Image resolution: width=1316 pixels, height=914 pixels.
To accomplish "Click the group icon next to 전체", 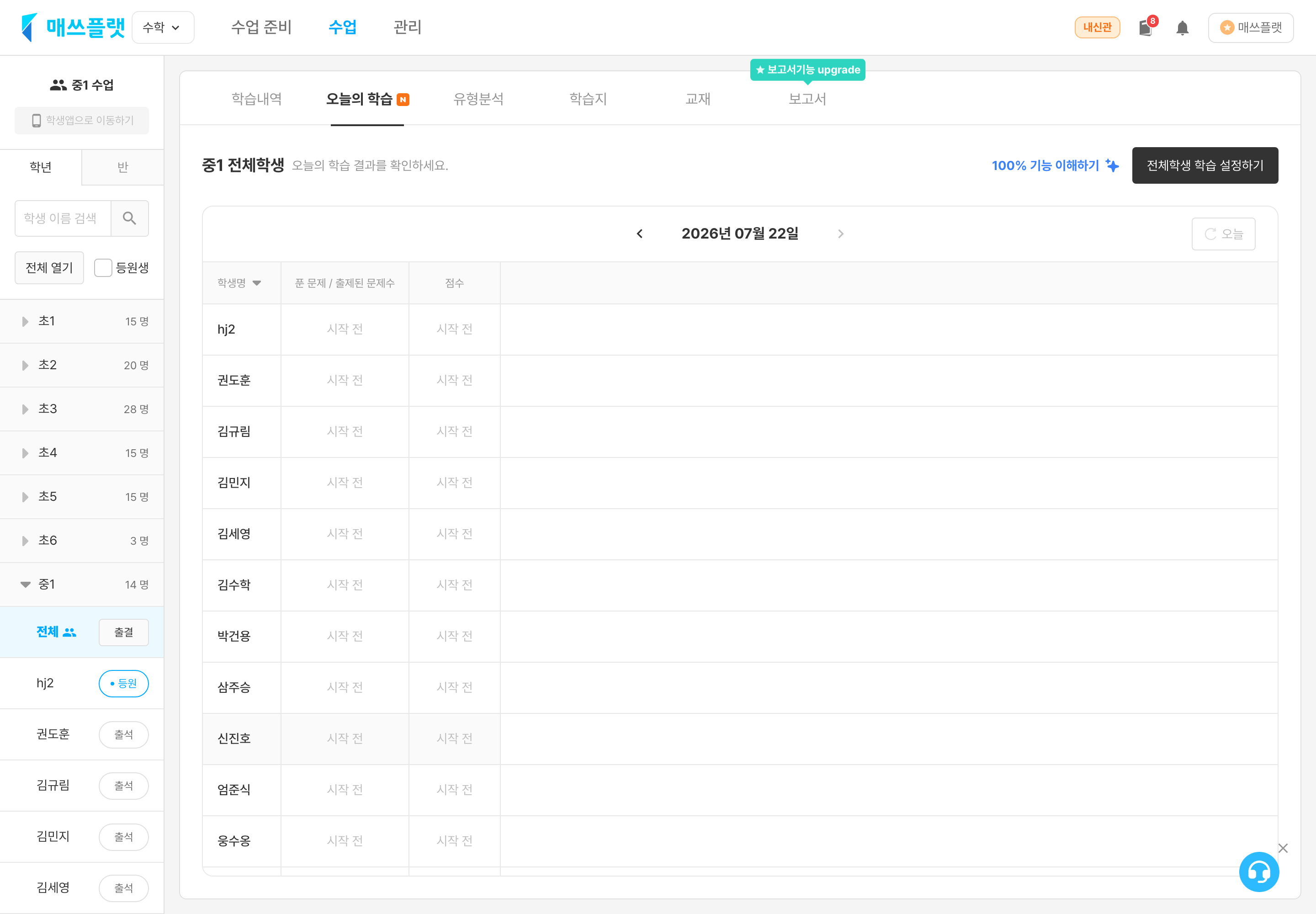I will (69, 632).
